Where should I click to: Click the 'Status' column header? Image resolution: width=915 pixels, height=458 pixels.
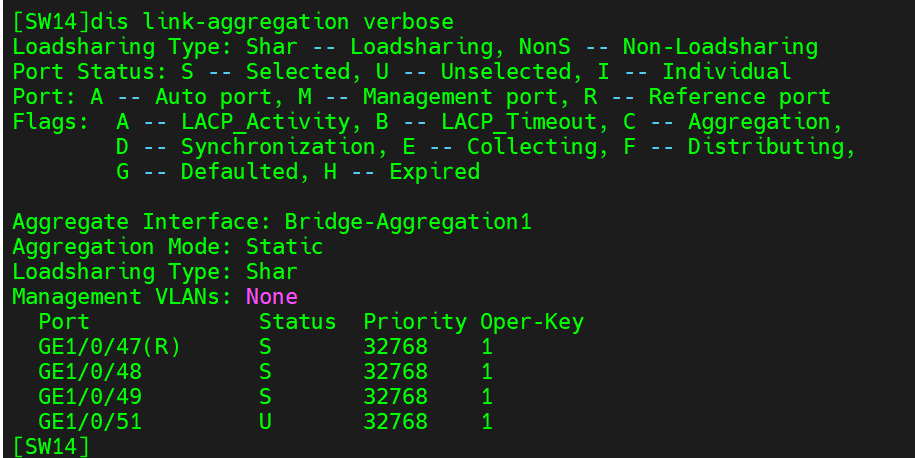click(x=297, y=322)
